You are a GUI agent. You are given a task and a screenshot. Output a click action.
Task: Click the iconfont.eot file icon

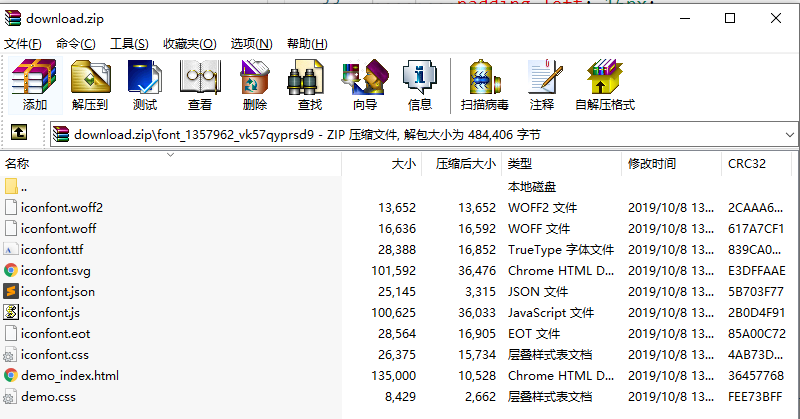[11, 333]
